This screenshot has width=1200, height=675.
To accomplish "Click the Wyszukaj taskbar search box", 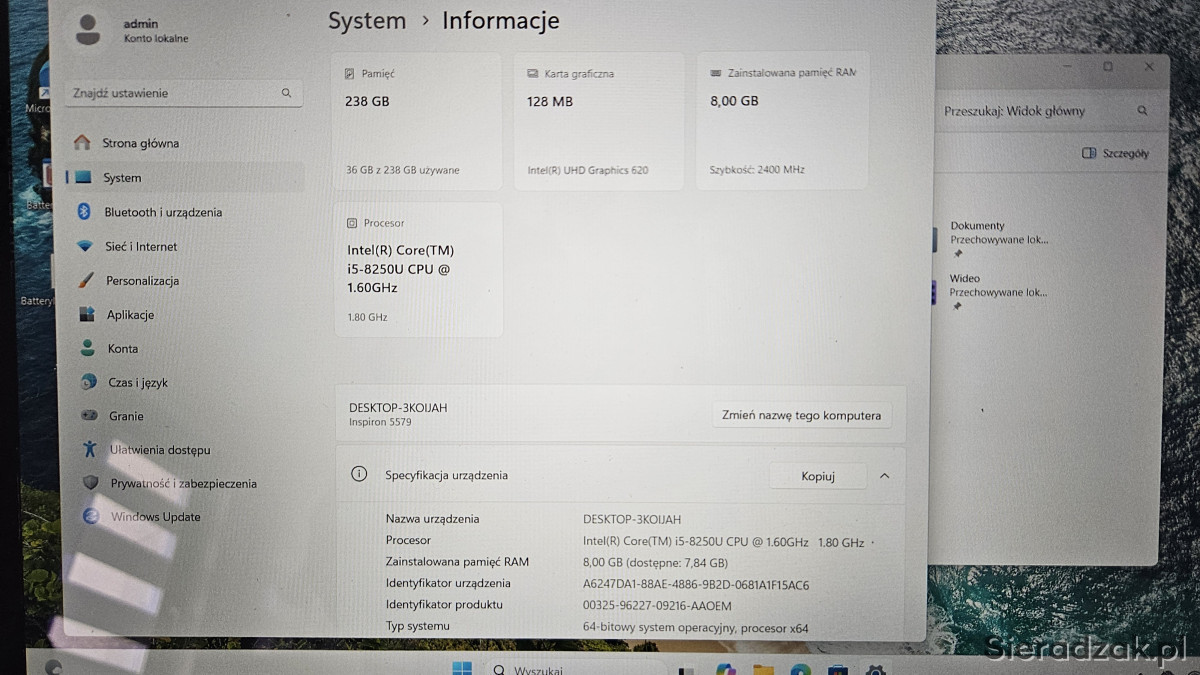I will point(575,668).
